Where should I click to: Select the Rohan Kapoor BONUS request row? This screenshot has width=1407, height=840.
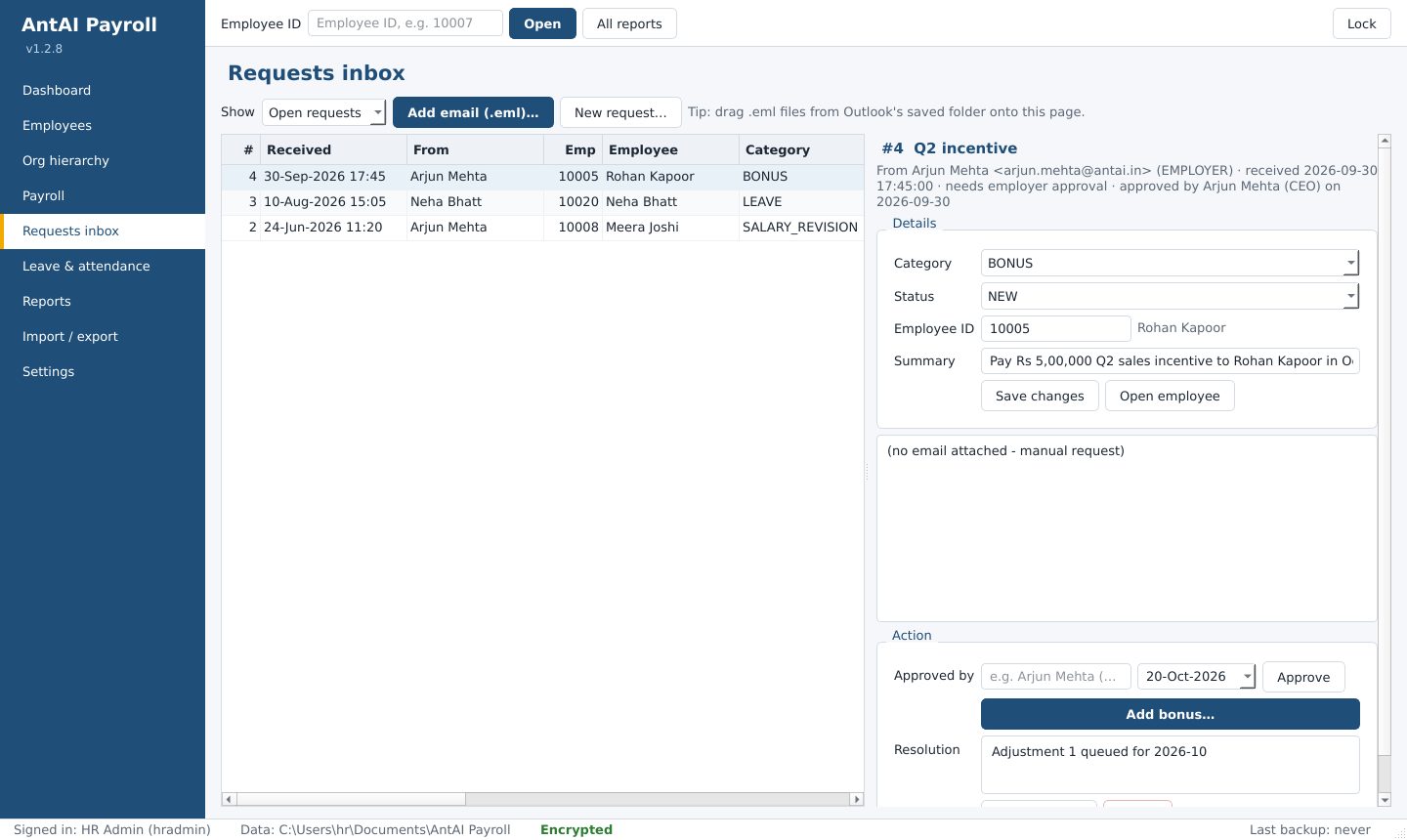click(542, 177)
